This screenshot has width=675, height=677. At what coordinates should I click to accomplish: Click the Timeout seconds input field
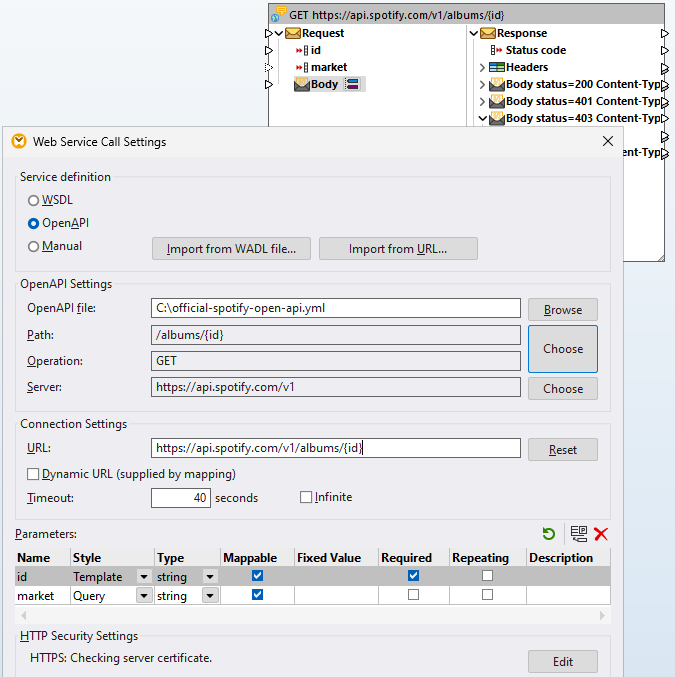coord(180,497)
